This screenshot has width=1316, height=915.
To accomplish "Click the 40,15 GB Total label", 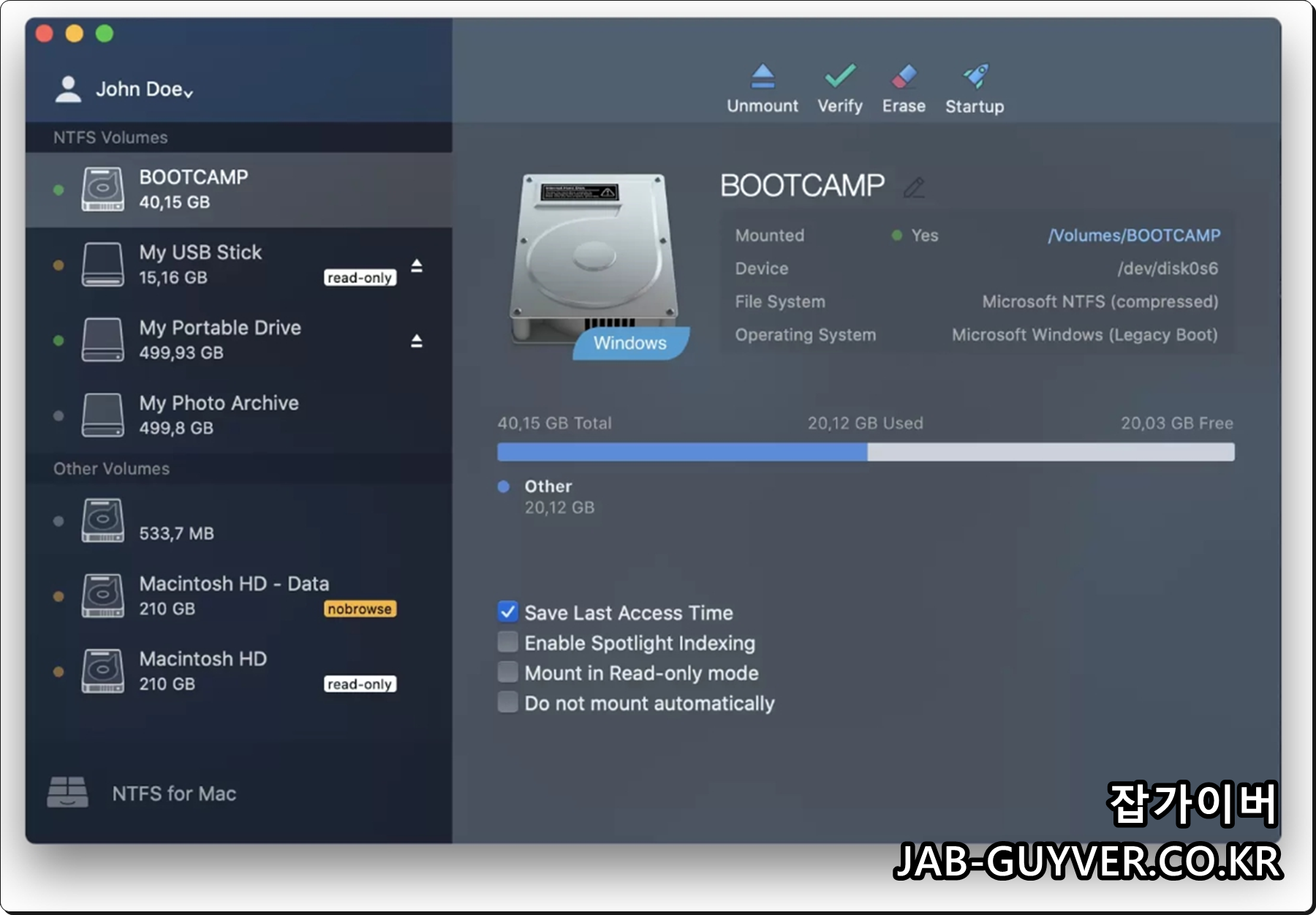I will point(555,423).
